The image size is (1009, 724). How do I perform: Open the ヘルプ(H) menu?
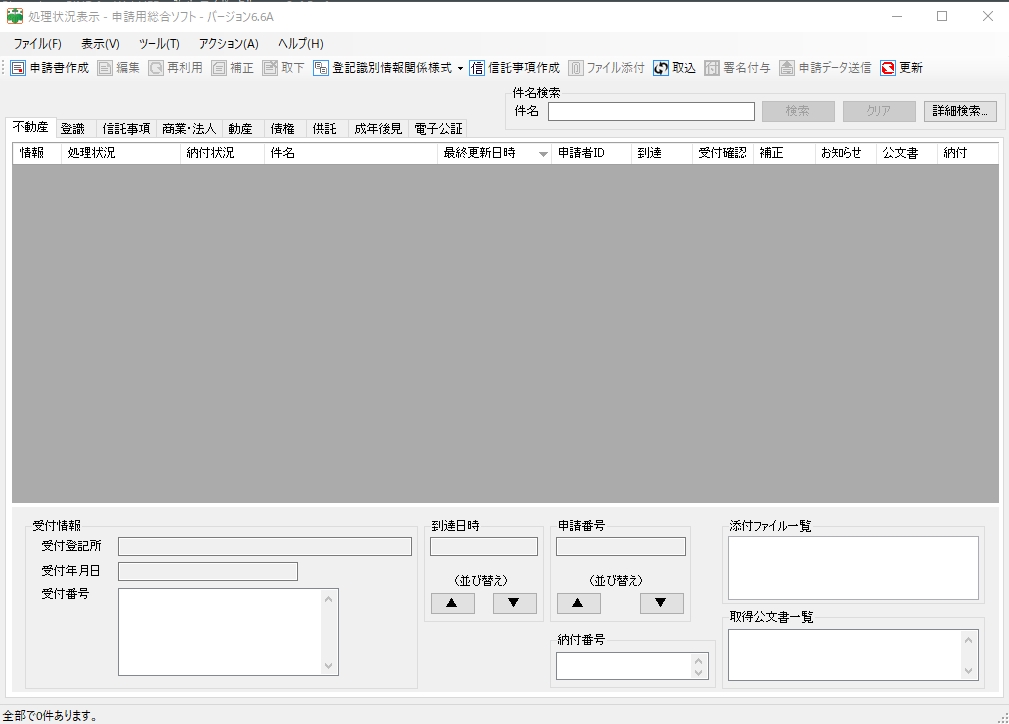point(301,44)
